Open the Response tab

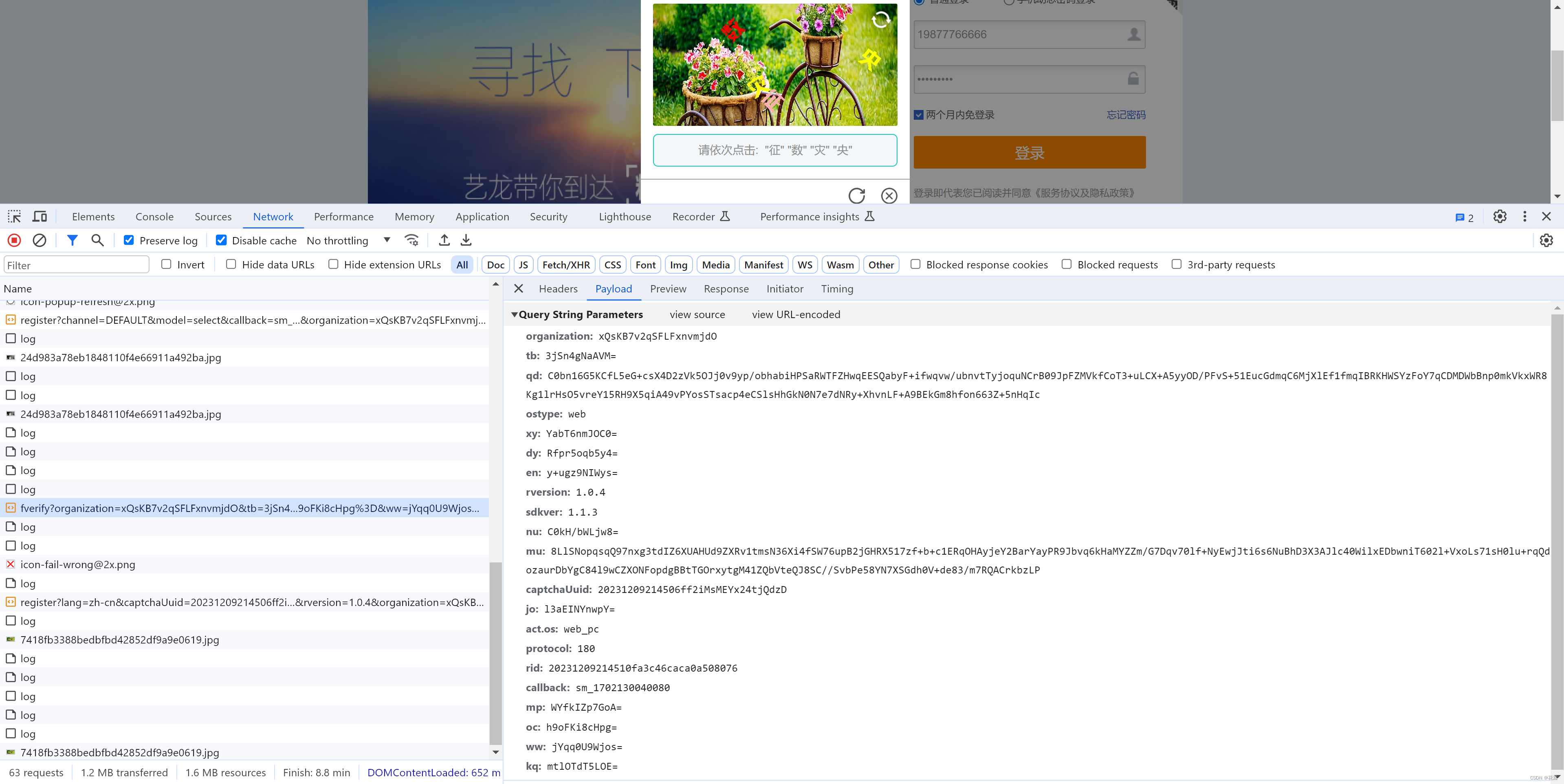click(x=726, y=289)
